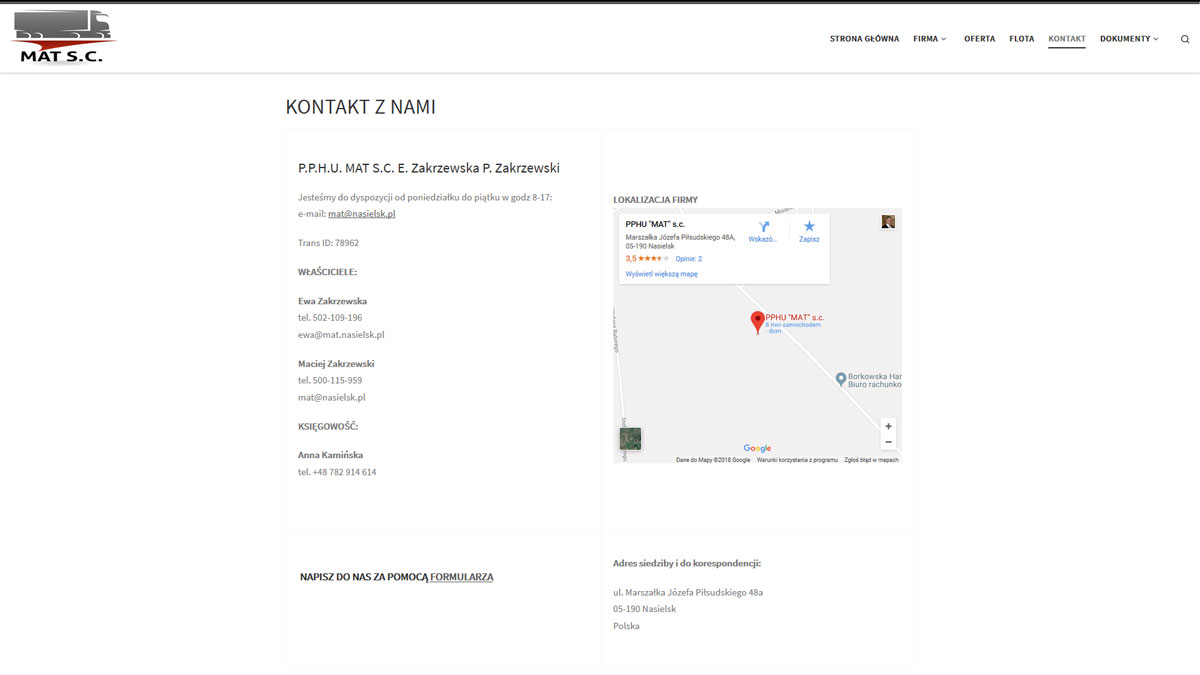Click the star Zapisz save icon
Image resolution: width=1200 pixels, height=675 pixels.
pyautogui.click(x=809, y=228)
